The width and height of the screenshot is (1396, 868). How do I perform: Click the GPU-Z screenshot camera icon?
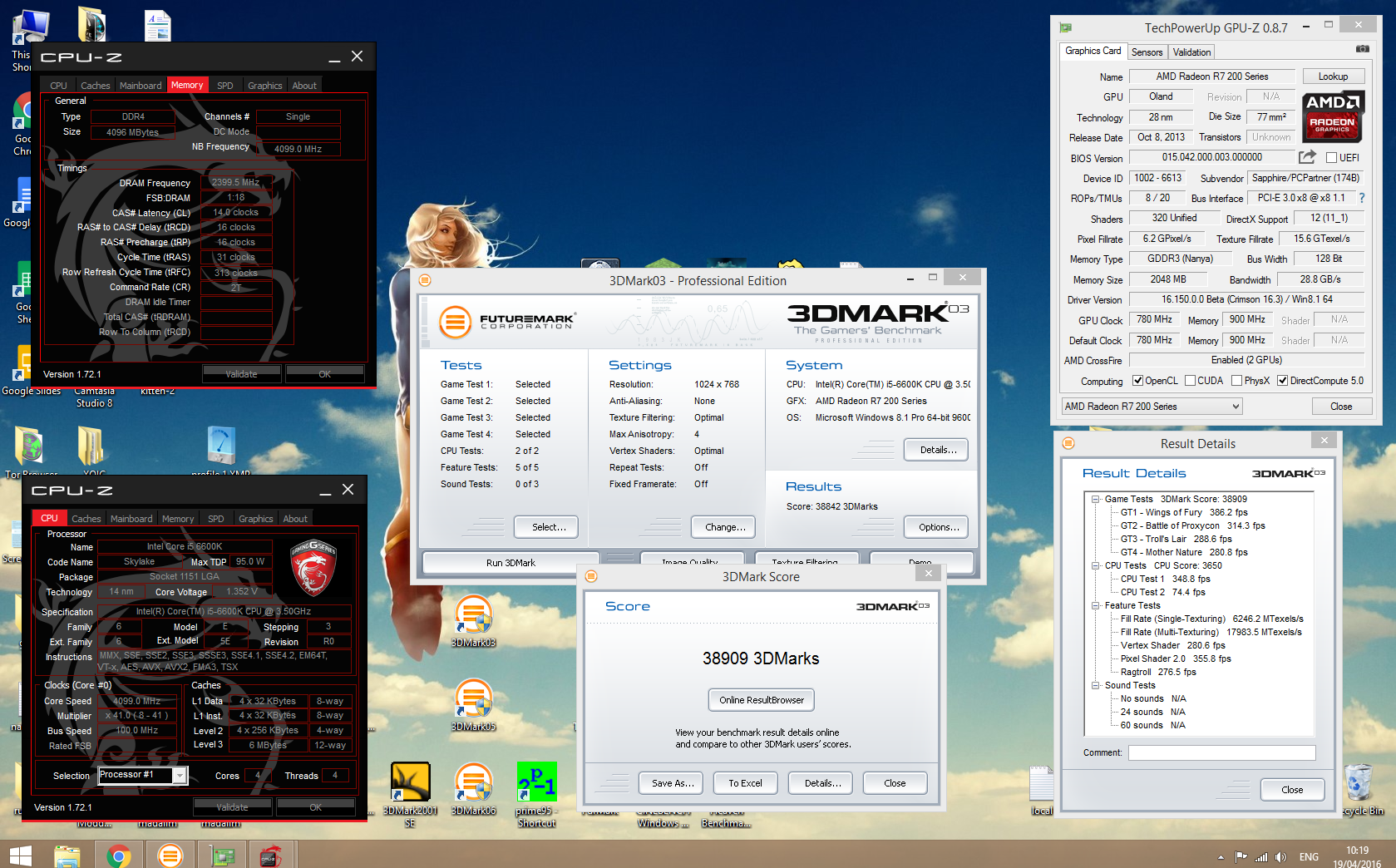click(x=1362, y=49)
